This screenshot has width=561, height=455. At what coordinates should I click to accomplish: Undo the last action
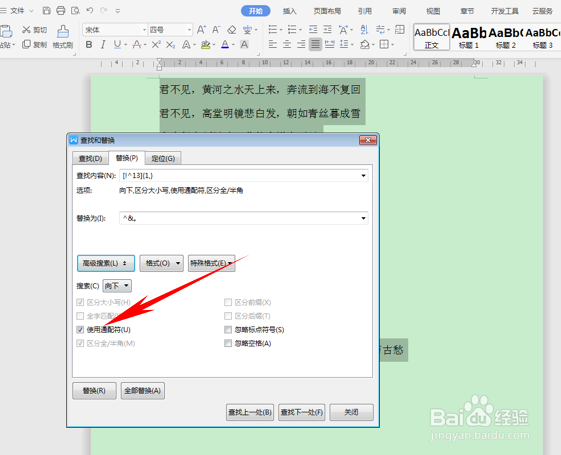pos(90,11)
